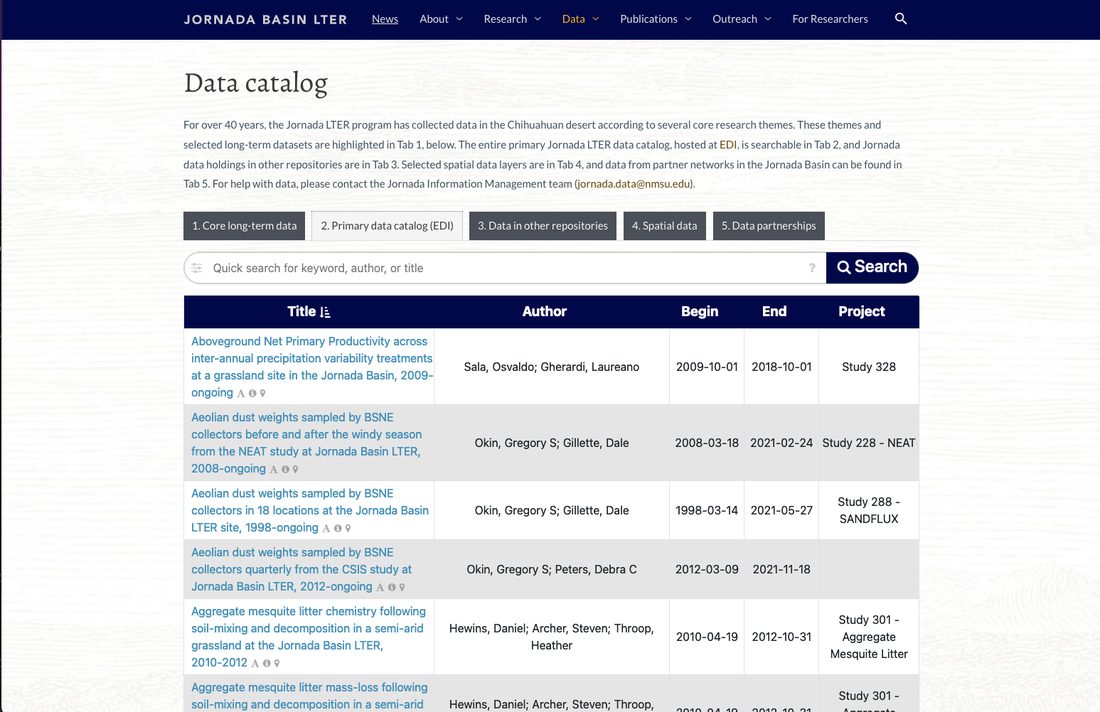Click the jornada.data@nmsu.edu email link
The height and width of the screenshot is (712, 1100).
coord(633,184)
